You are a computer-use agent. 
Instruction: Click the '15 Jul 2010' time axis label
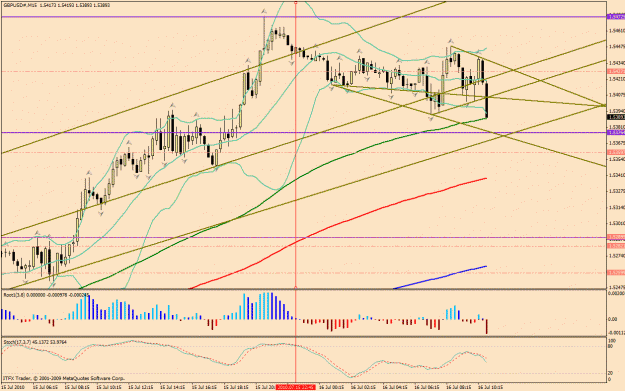click(x=12, y=387)
